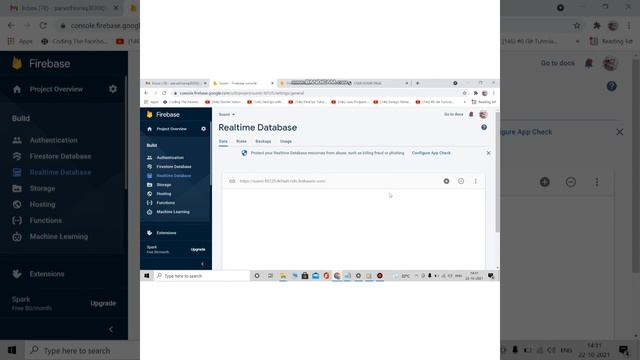This screenshot has height=360, width=640.
Task: Go back in the center window browser
Action: [146, 93]
